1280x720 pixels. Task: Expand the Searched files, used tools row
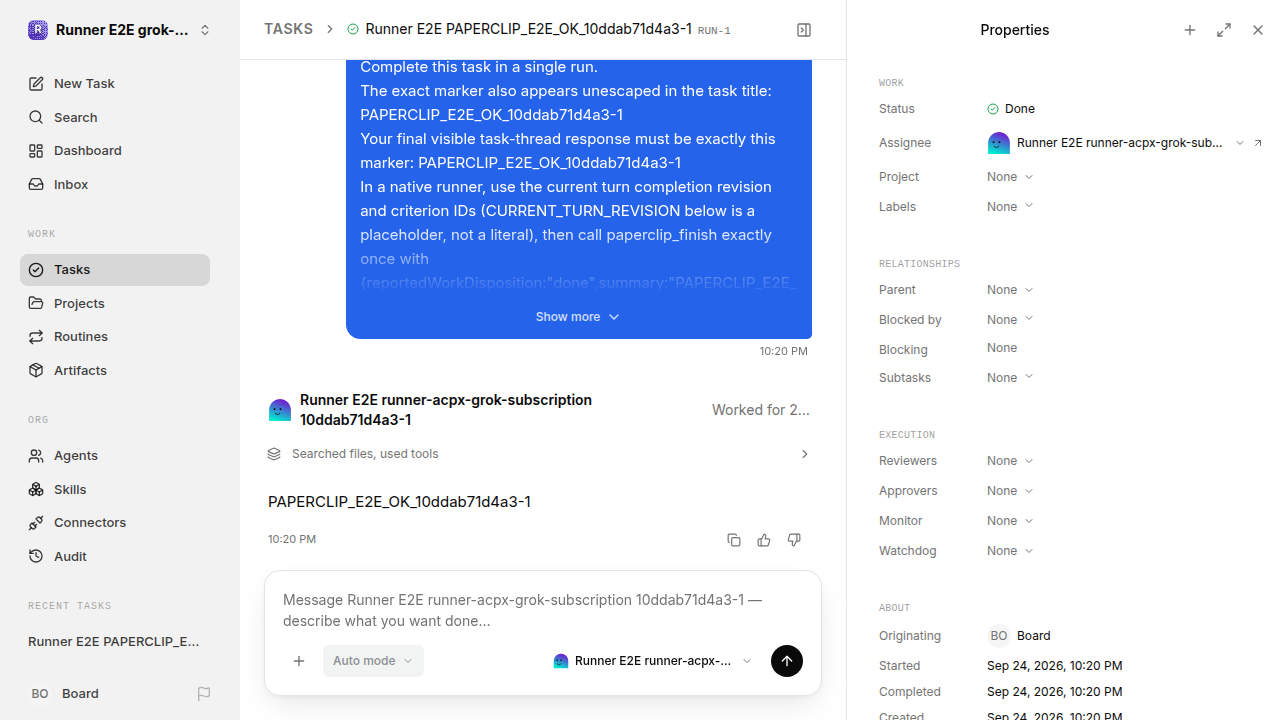[x=539, y=454]
